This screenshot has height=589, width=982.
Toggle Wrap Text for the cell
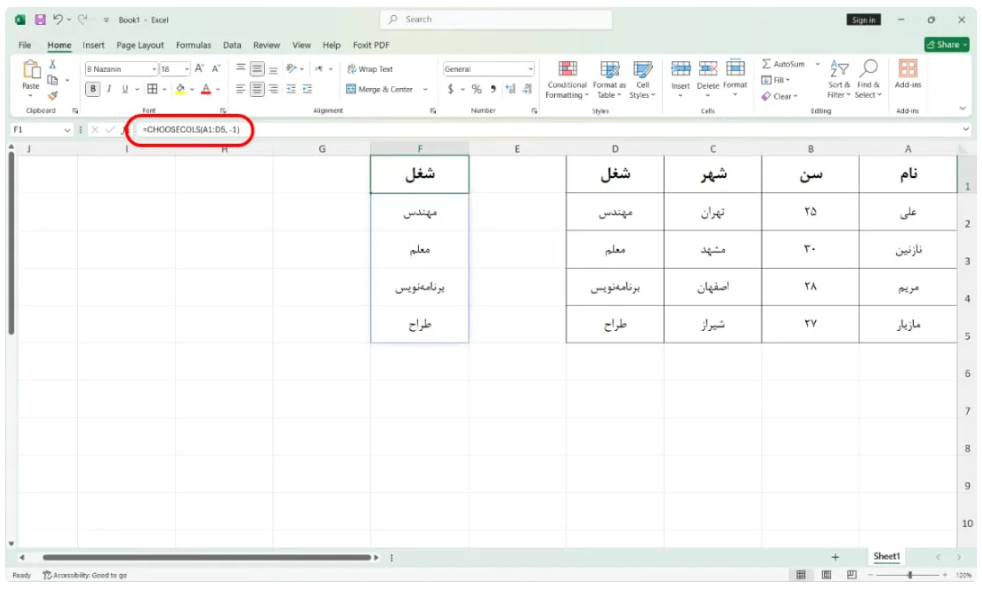point(370,69)
